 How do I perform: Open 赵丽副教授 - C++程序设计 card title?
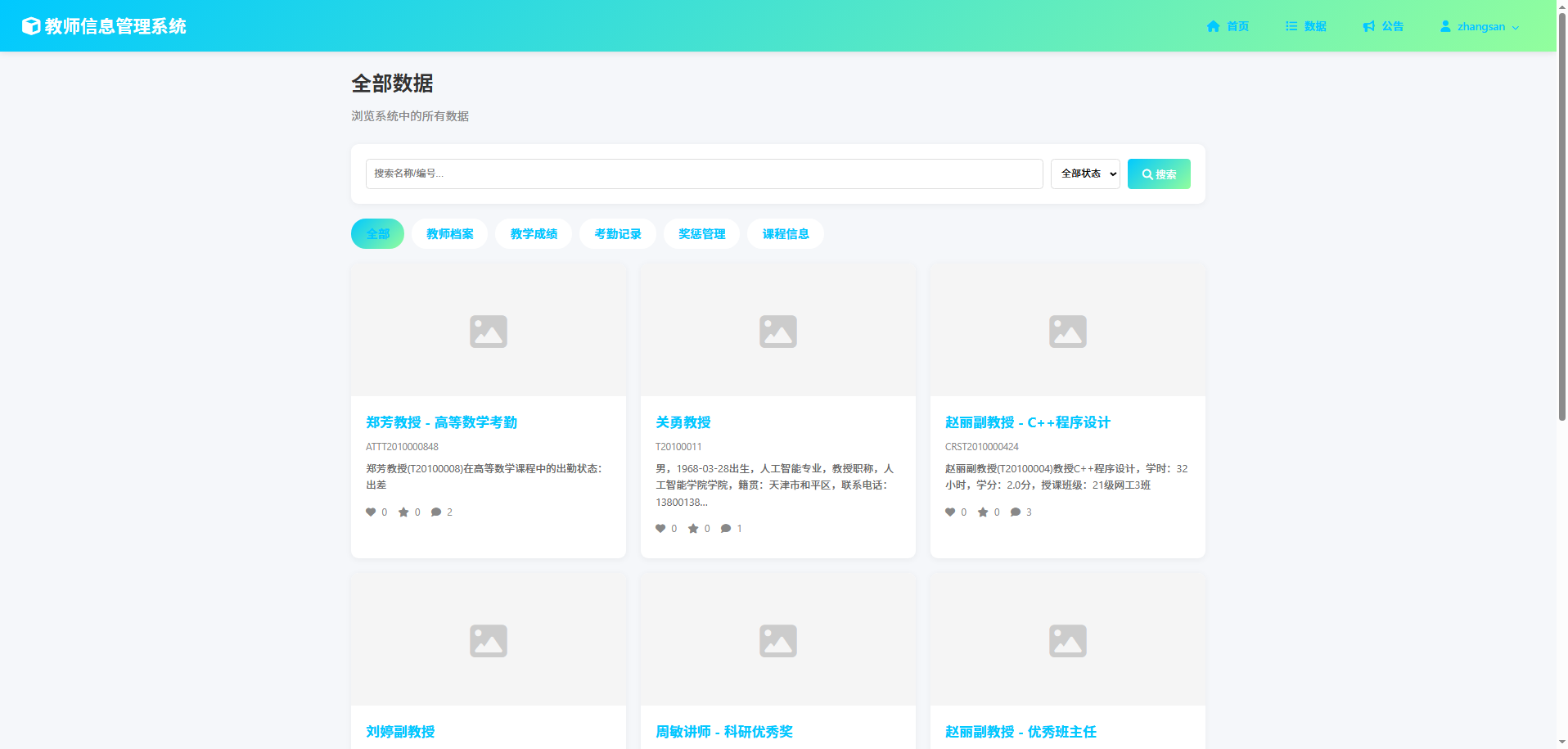1028,422
